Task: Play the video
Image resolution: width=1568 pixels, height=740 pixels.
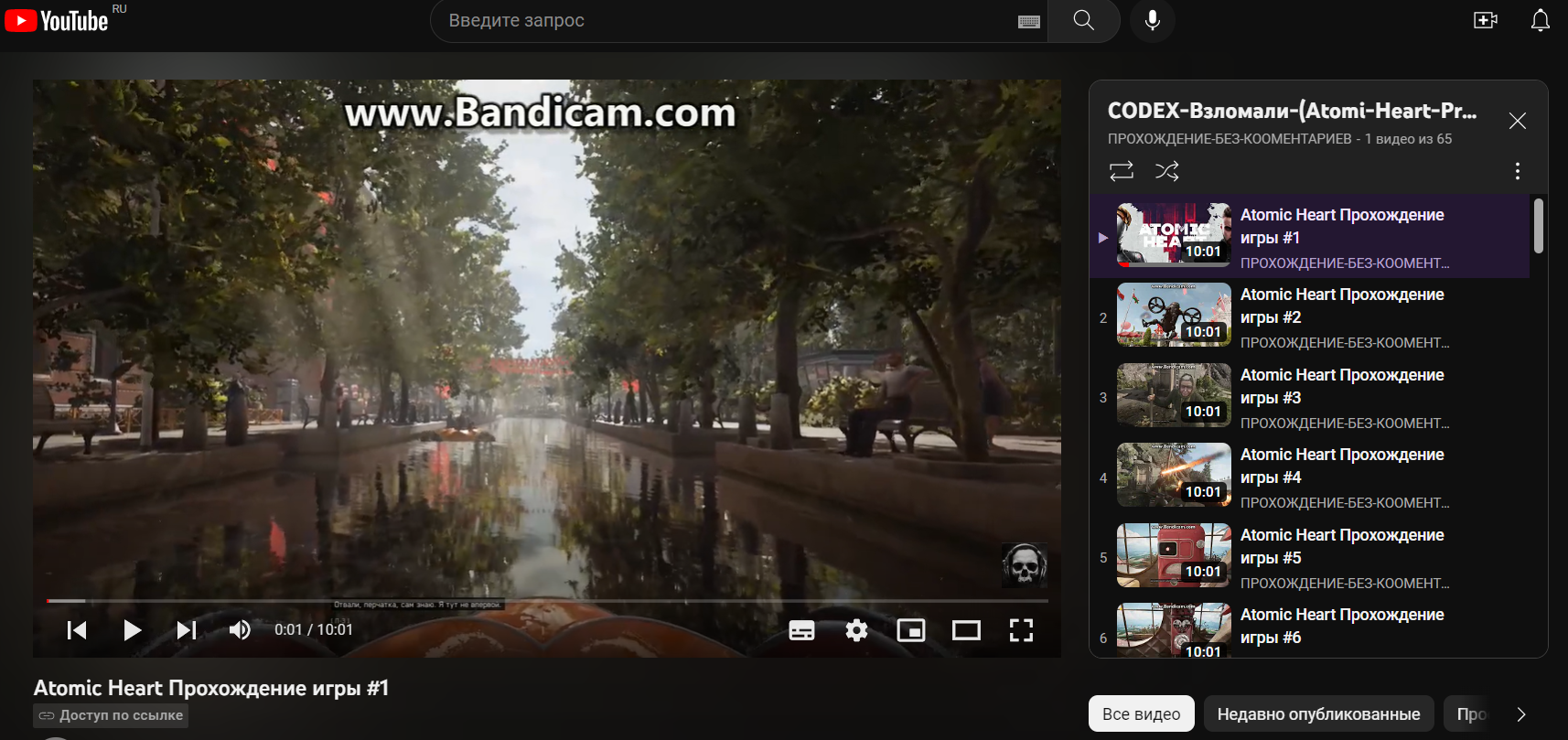Action: click(132, 629)
